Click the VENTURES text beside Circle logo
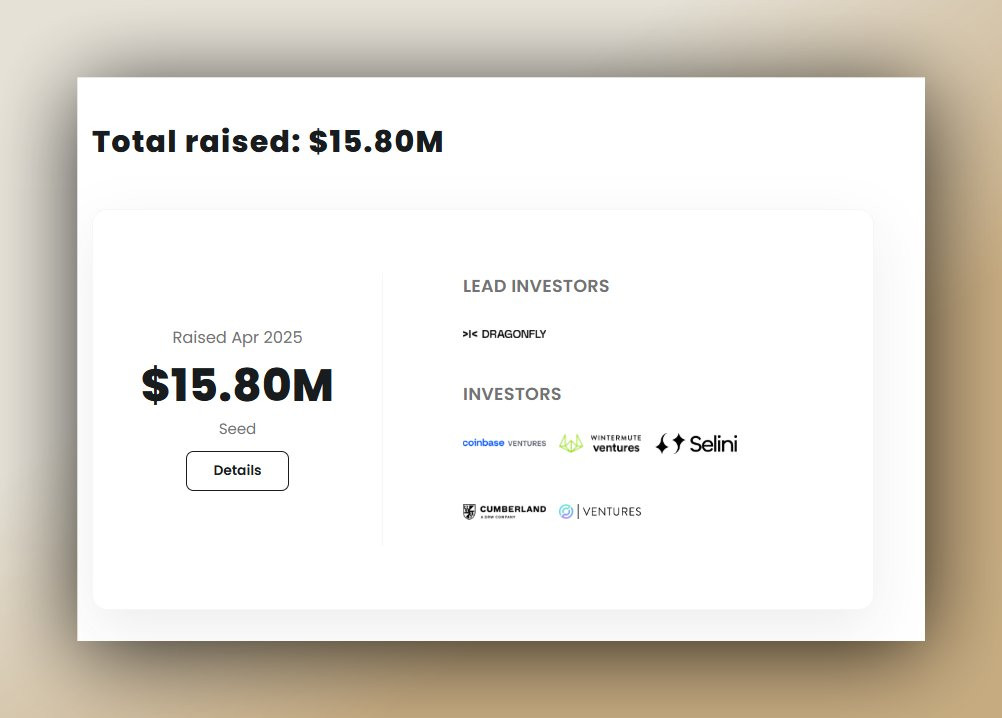The height and width of the screenshot is (718, 1002). tap(612, 512)
